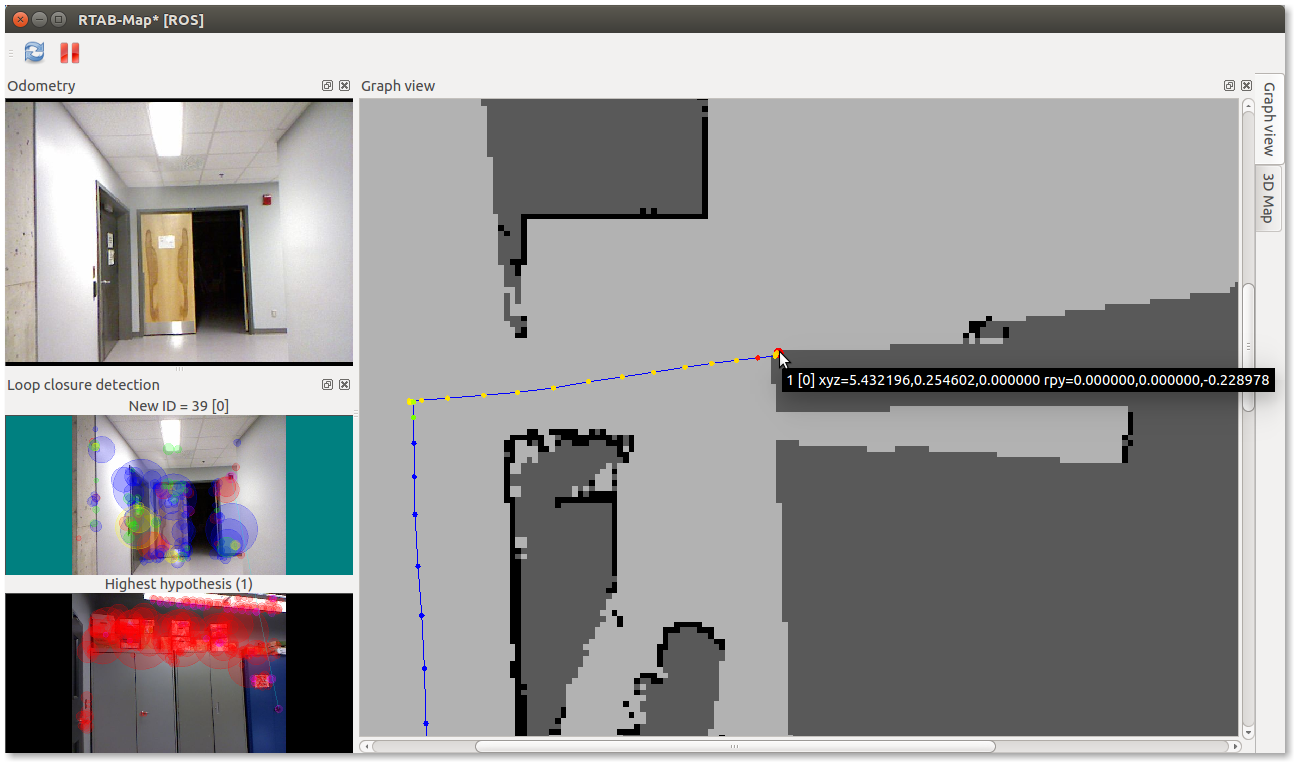Pause mapping with the red pause icon
Screen dimensions: 1294x762
[69, 53]
